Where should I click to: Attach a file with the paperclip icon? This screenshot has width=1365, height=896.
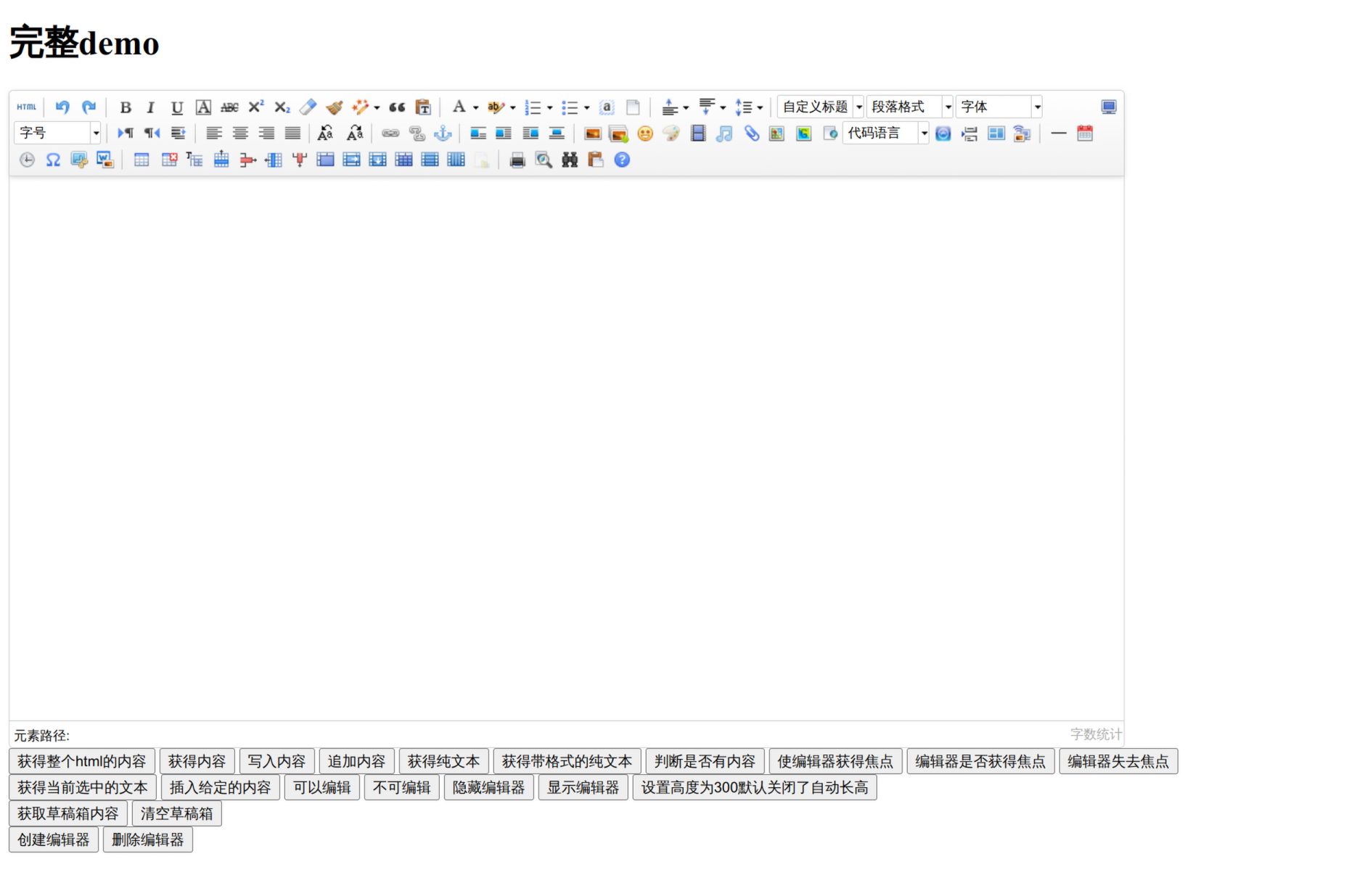click(x=751, y=133)
